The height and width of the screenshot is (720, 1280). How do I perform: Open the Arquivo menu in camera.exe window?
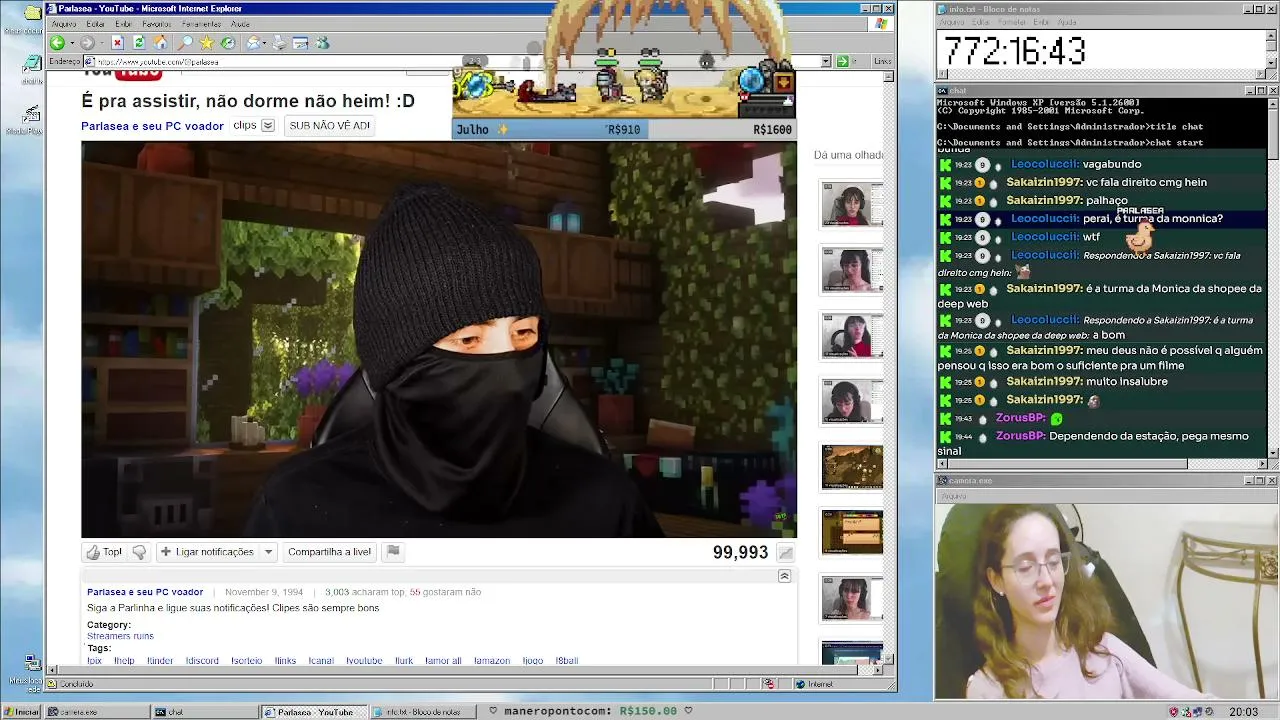[x=953, y=496]
